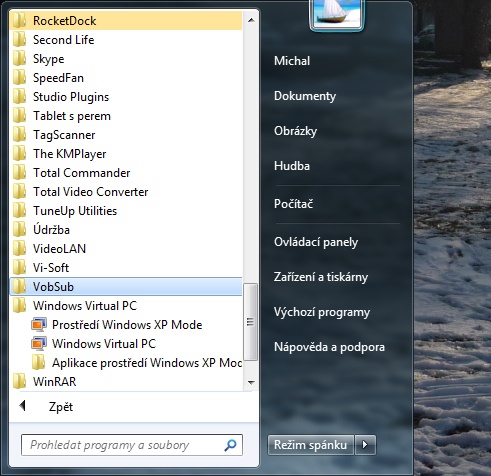Open the Skype folder icon
Screen dimensions: 491x476
click(x=19, y=59)
